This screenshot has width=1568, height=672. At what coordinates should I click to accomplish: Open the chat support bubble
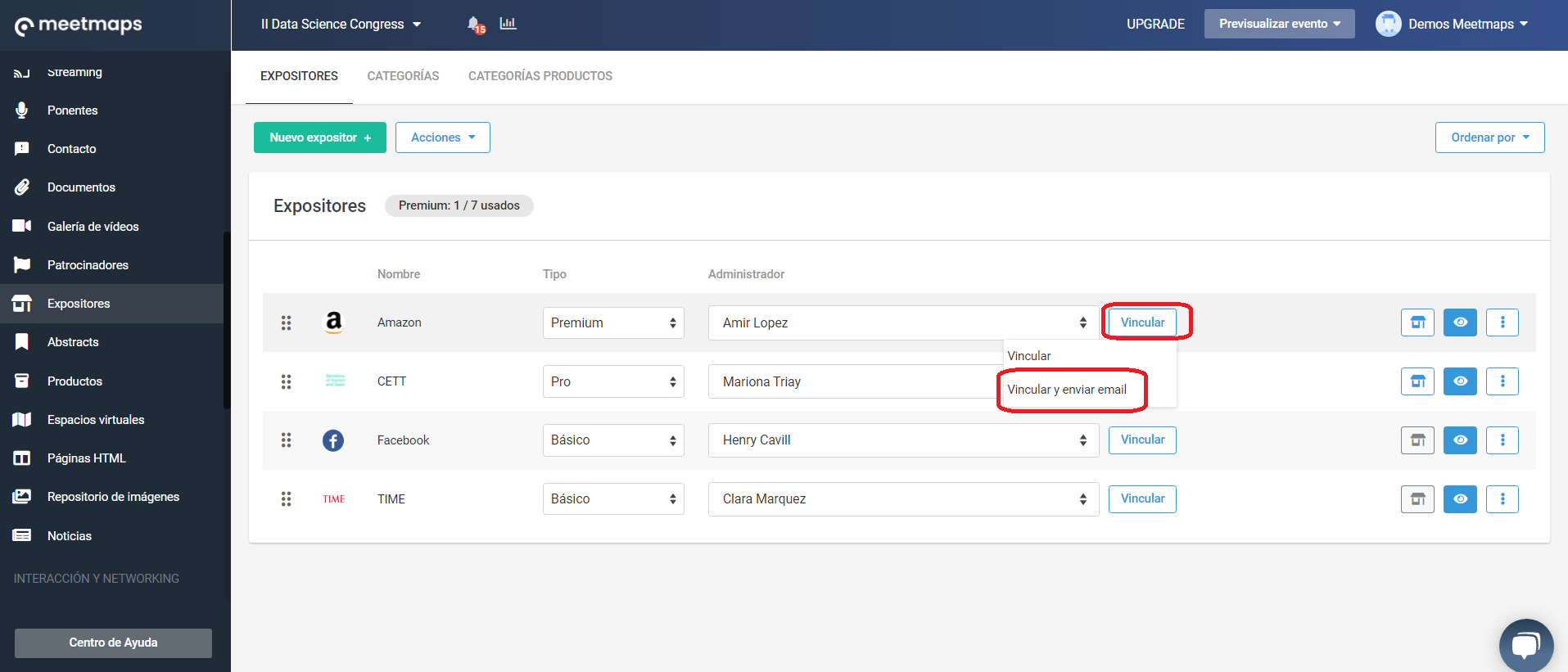[x=1526, y=646]
